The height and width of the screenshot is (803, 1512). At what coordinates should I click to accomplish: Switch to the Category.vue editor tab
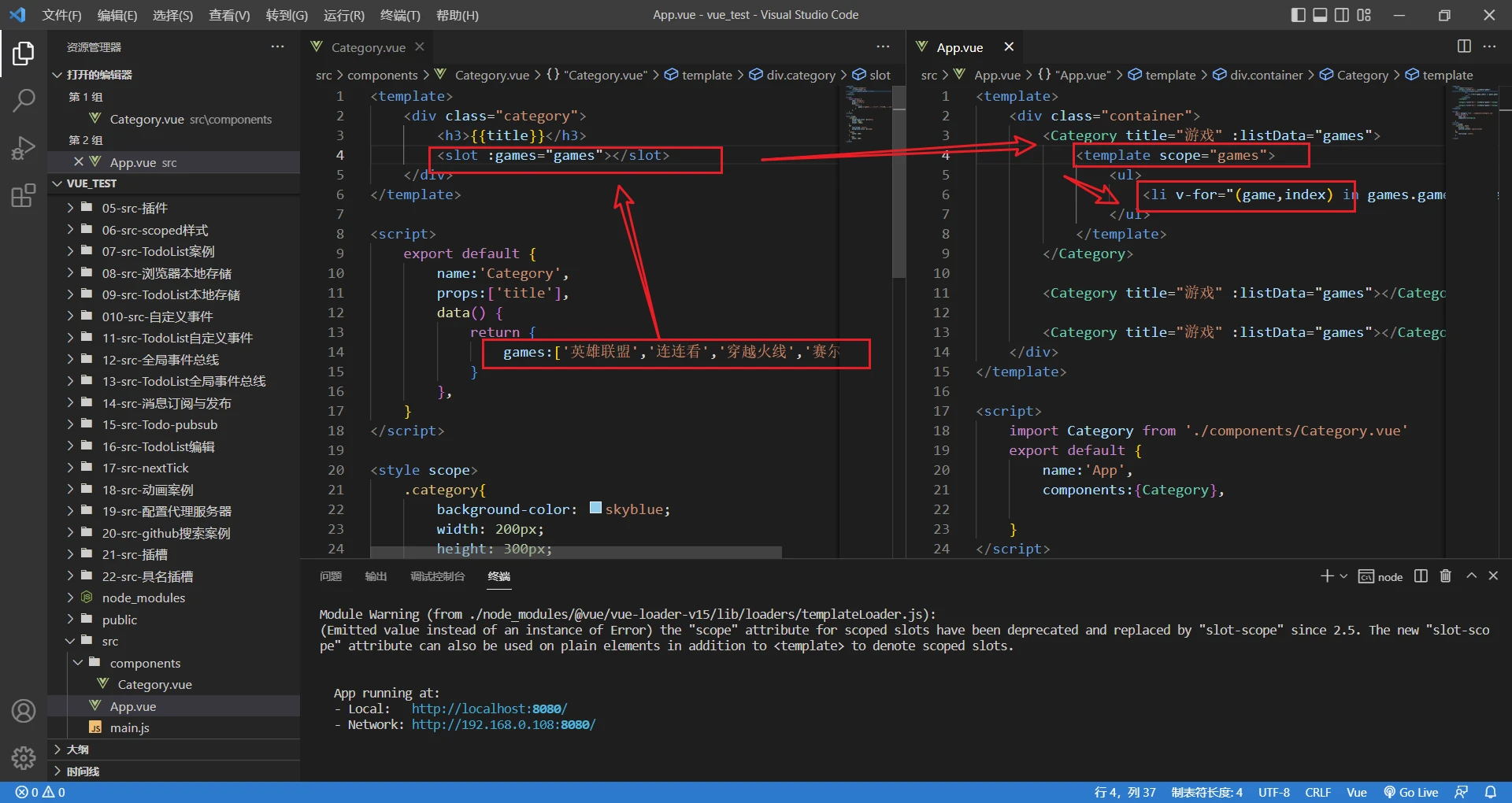(x=368, y=47)
